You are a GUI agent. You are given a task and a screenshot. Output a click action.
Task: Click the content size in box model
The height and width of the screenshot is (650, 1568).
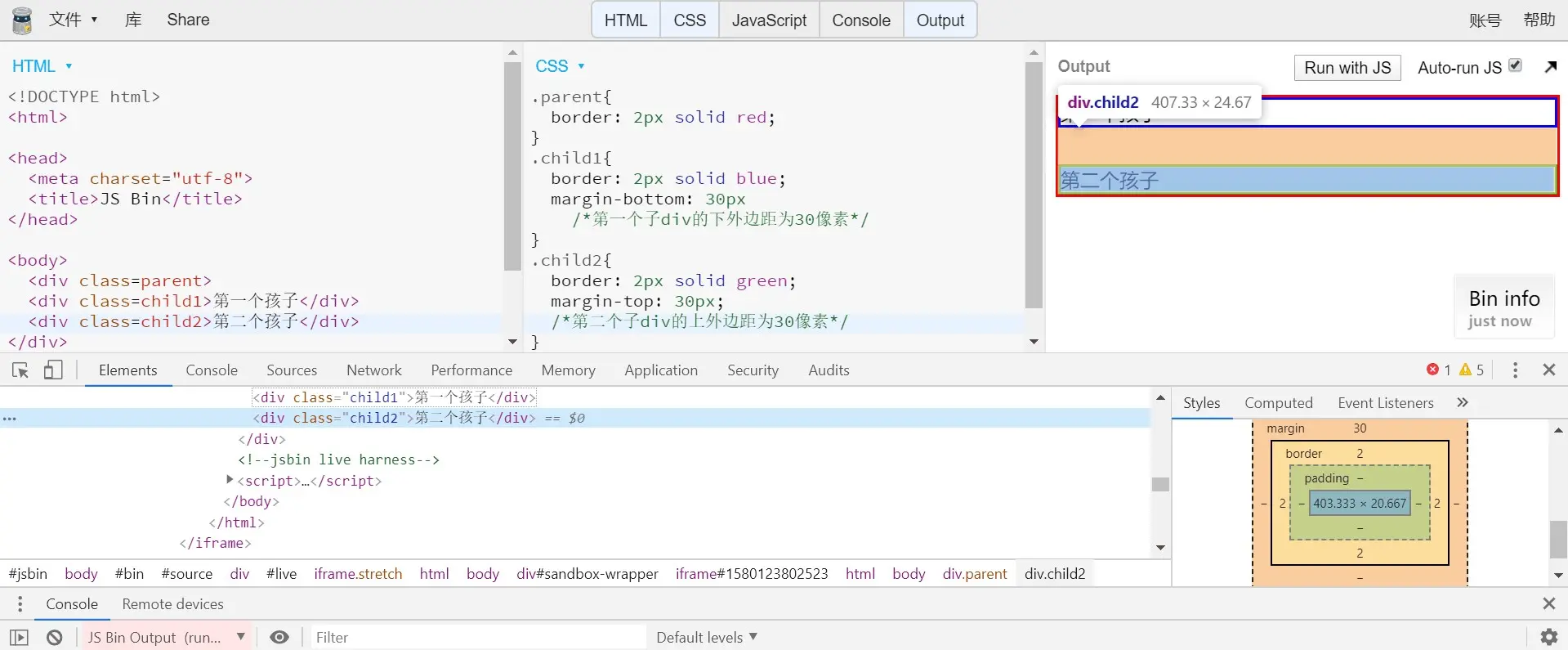[x=1360, y=504]
